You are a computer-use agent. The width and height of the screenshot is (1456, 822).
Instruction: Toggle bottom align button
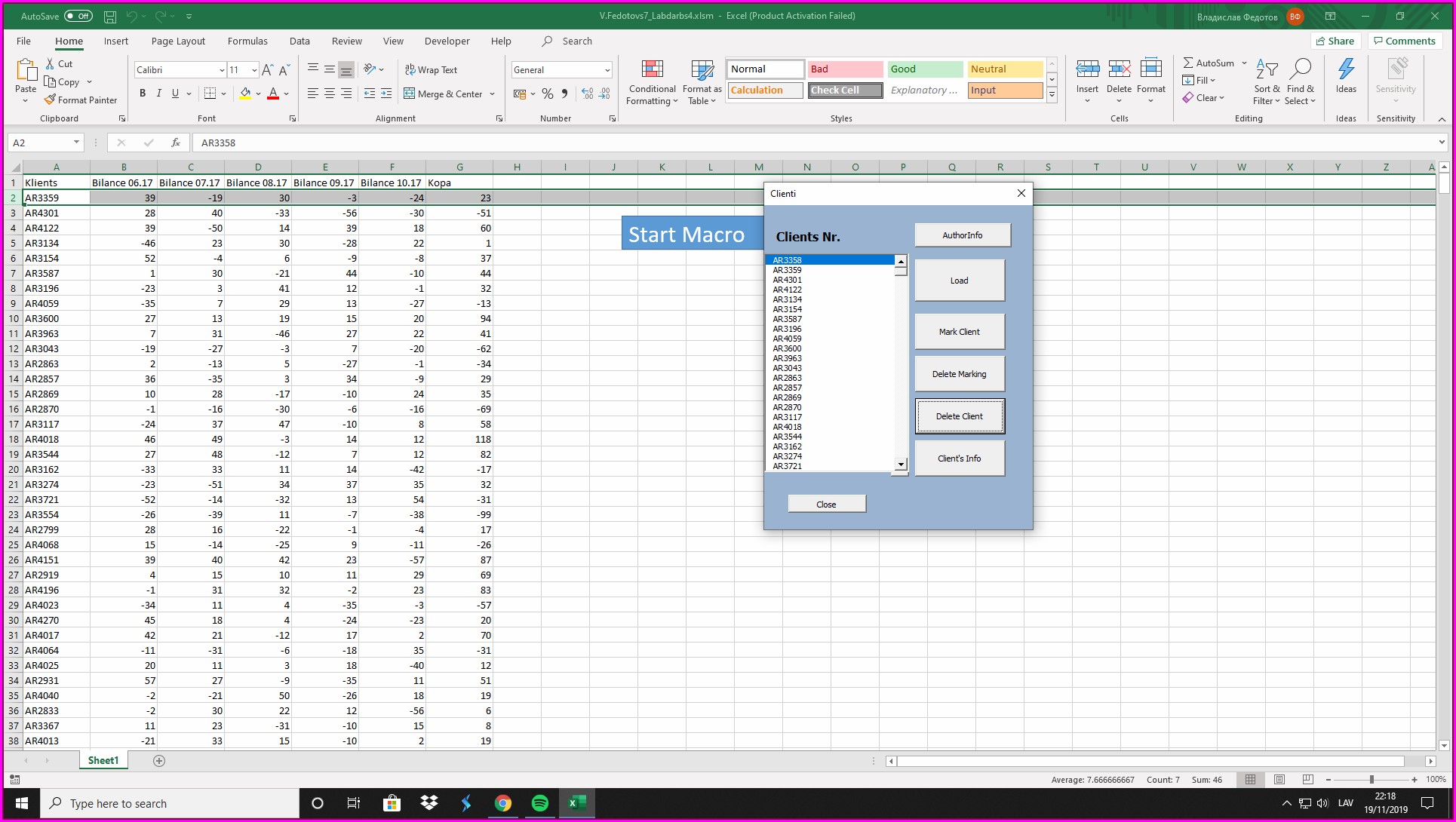[346, 70]
